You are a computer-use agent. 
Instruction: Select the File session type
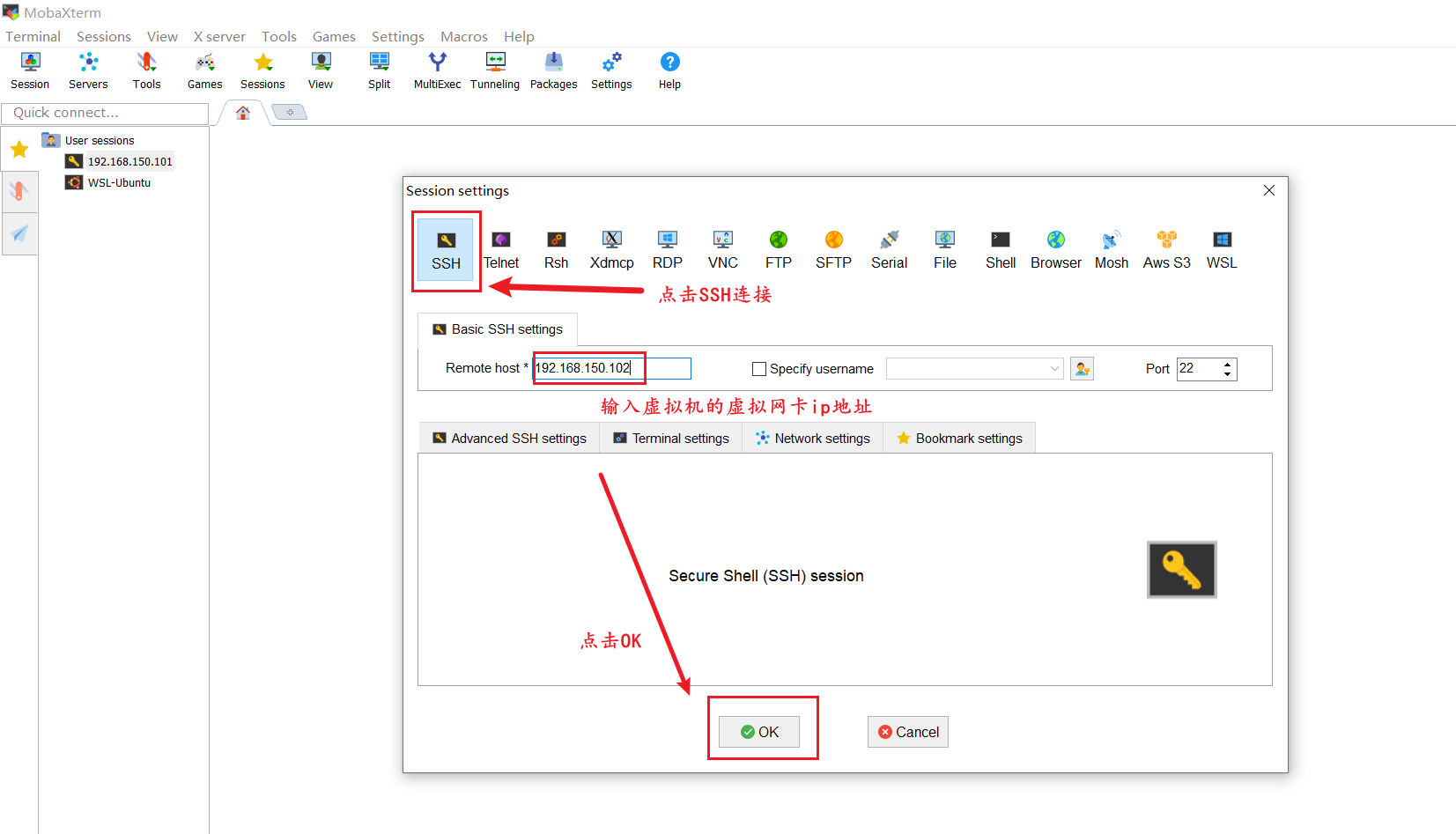coord(945,250)
